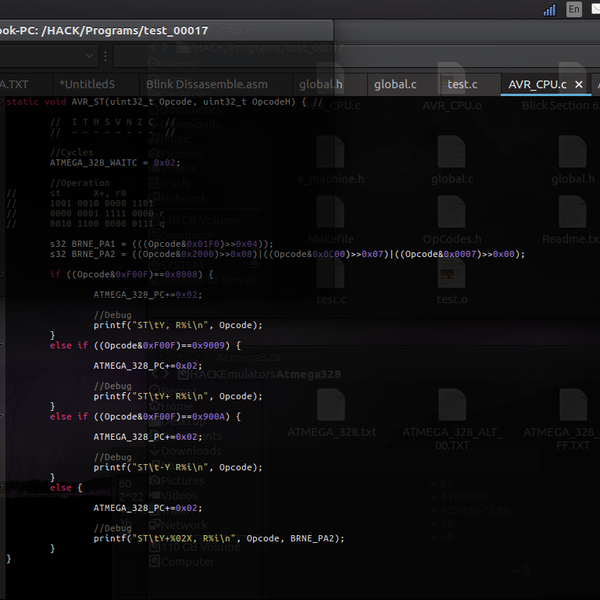
Task: Open Computer in the file manager sidebar
Action: coord(188,562)
